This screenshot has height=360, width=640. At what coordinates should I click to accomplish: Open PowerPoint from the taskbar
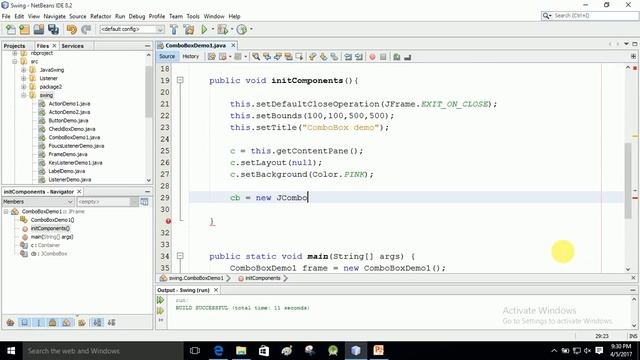[x=378, y=351]
